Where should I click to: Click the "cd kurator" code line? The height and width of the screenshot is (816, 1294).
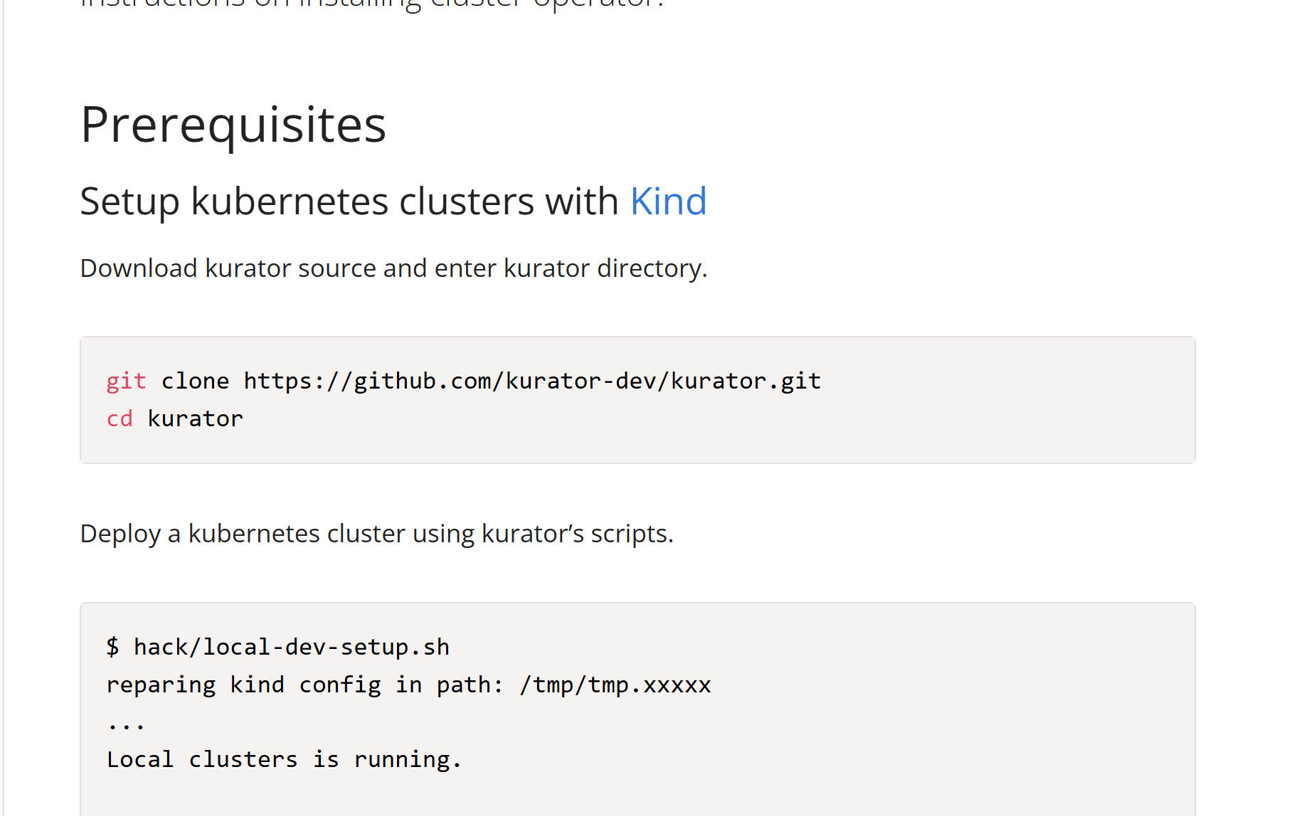point(175,418)
